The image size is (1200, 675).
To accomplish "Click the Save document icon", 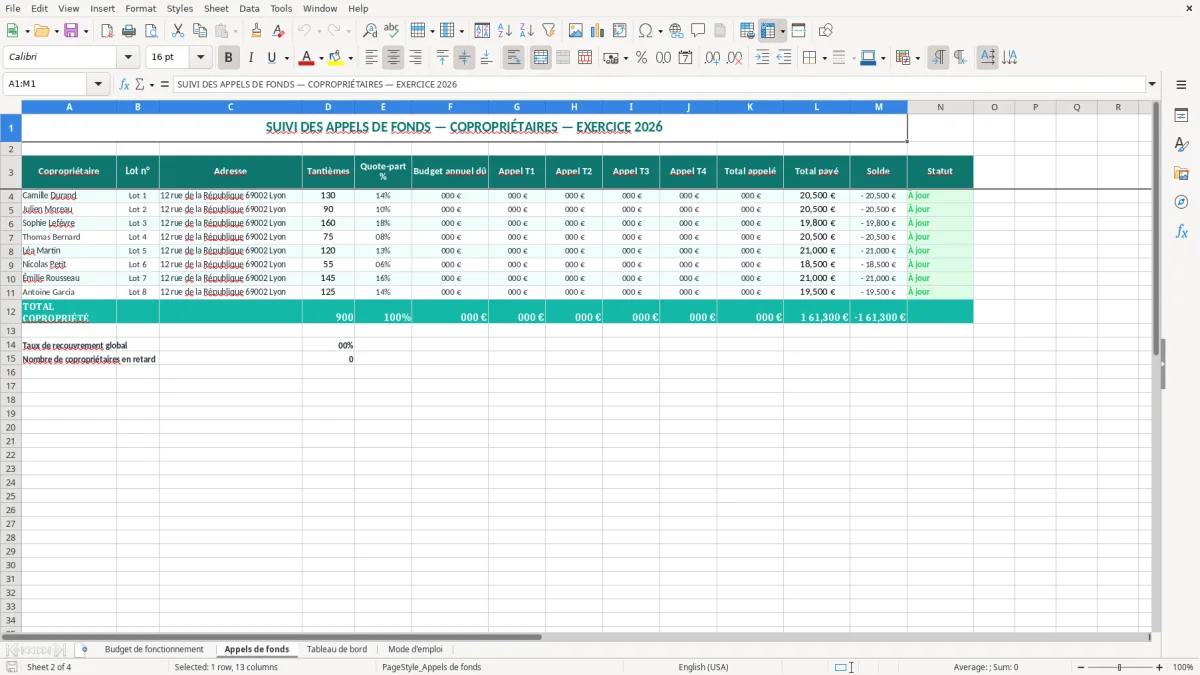I will [x=71, y=31].
